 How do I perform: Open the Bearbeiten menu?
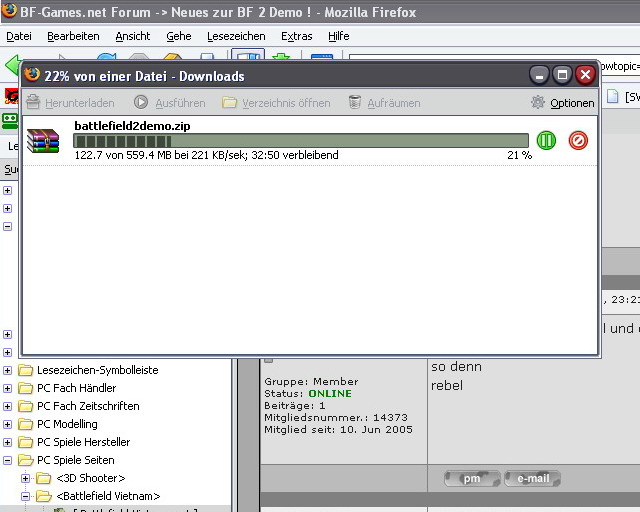click(x=73, y=36)
